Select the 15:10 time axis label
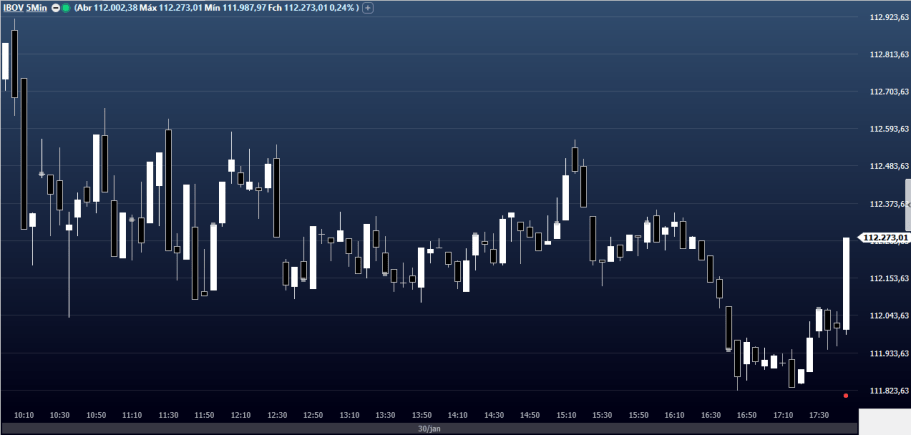Viewport: 911px width, 435px height. coord(566,414)
